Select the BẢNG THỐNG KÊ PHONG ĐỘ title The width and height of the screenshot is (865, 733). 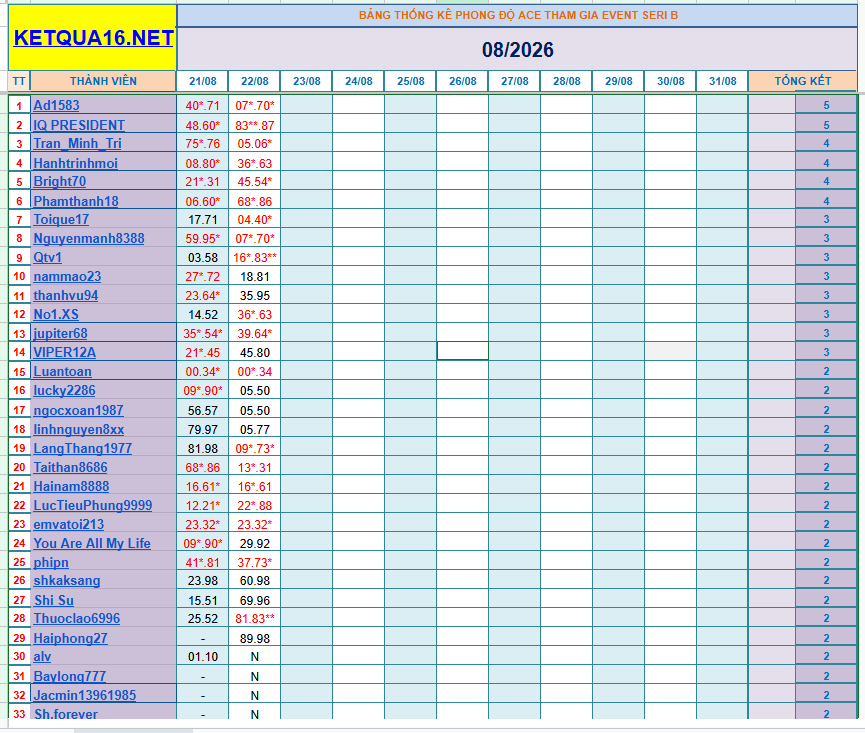click(517, 15)
